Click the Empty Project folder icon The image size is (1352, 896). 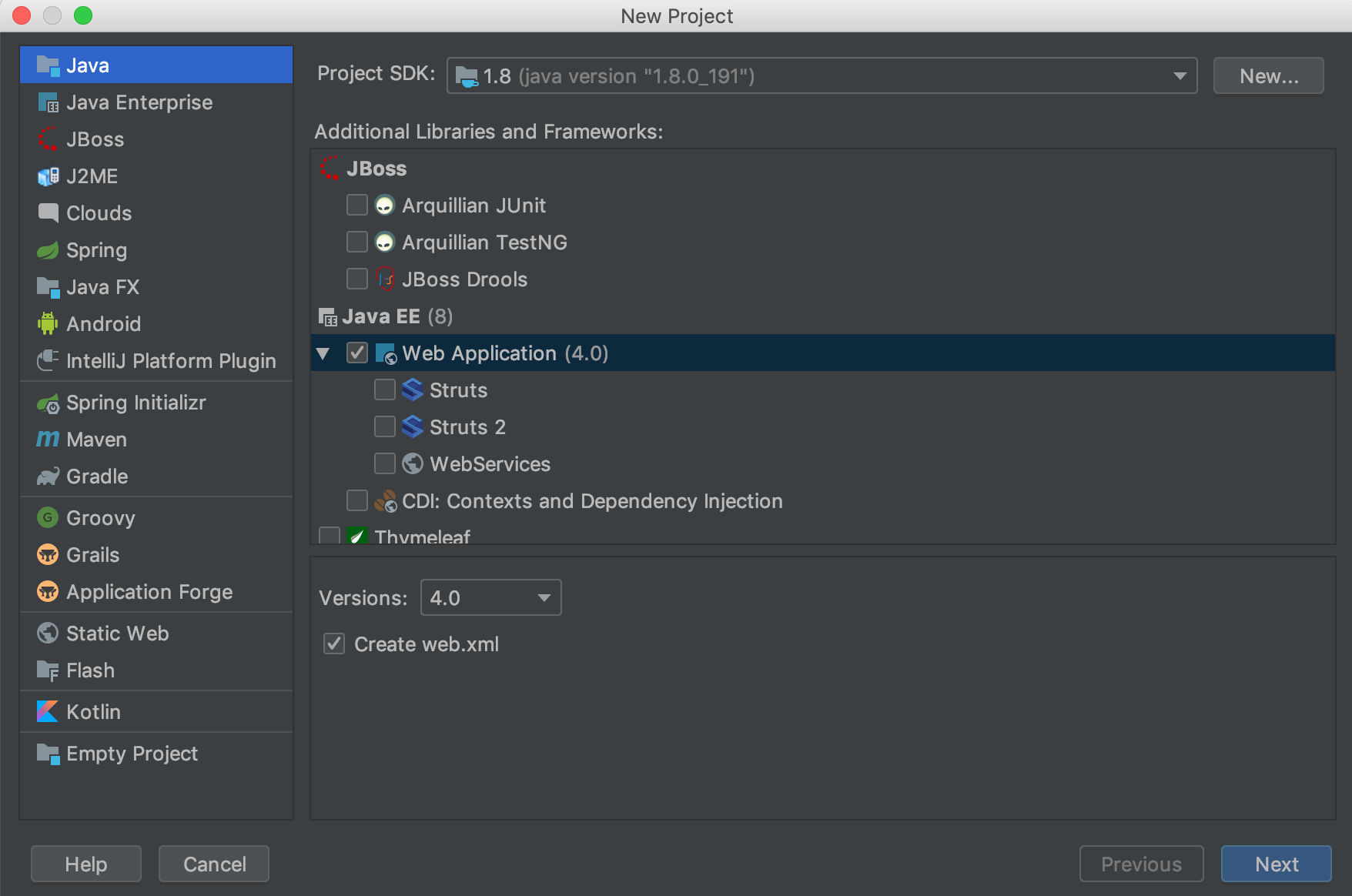48,754
